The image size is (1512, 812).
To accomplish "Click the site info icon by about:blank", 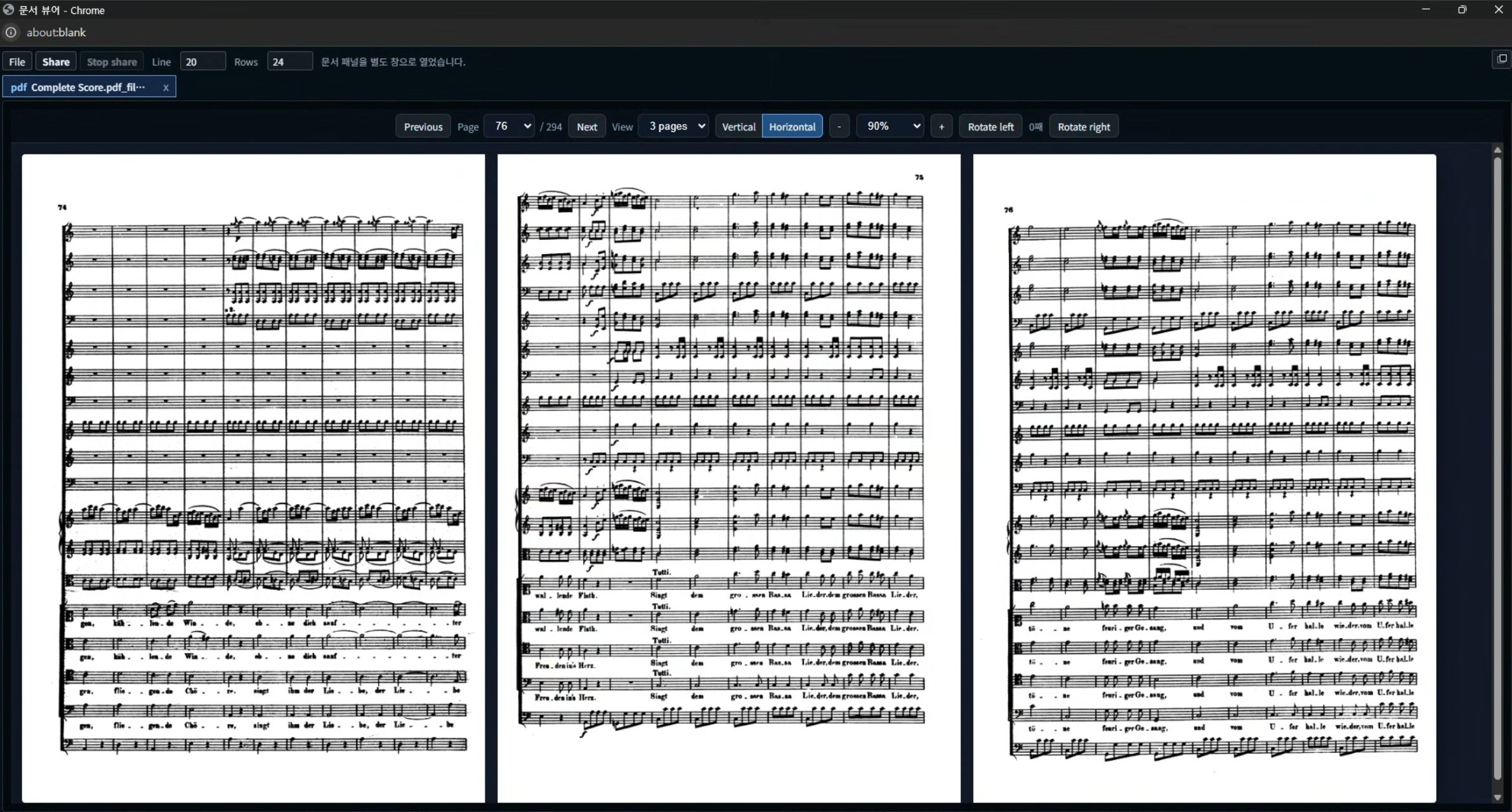I will pyautogui.click(x=11, y=32).
